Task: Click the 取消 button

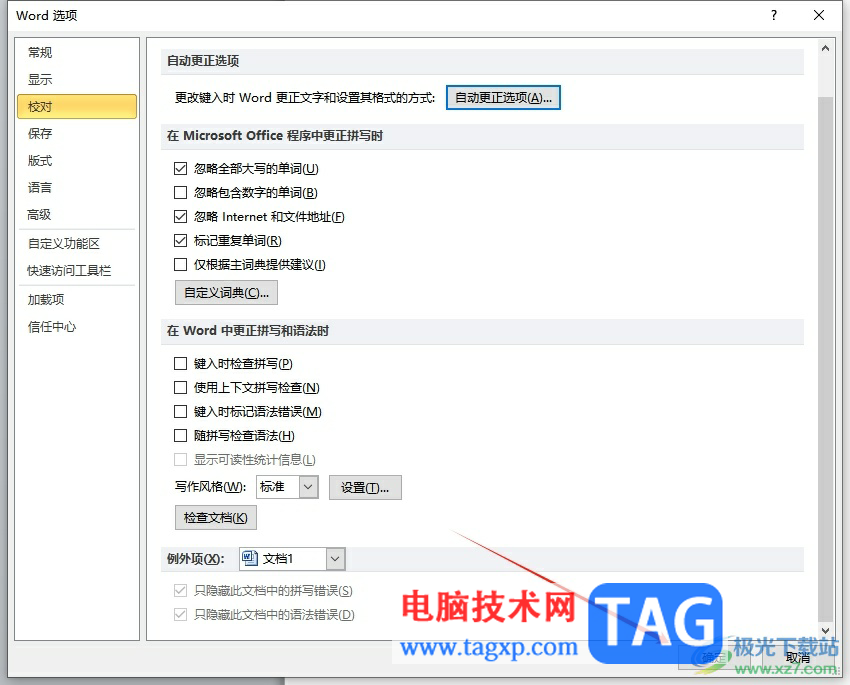Action: (x=798, y=658)
